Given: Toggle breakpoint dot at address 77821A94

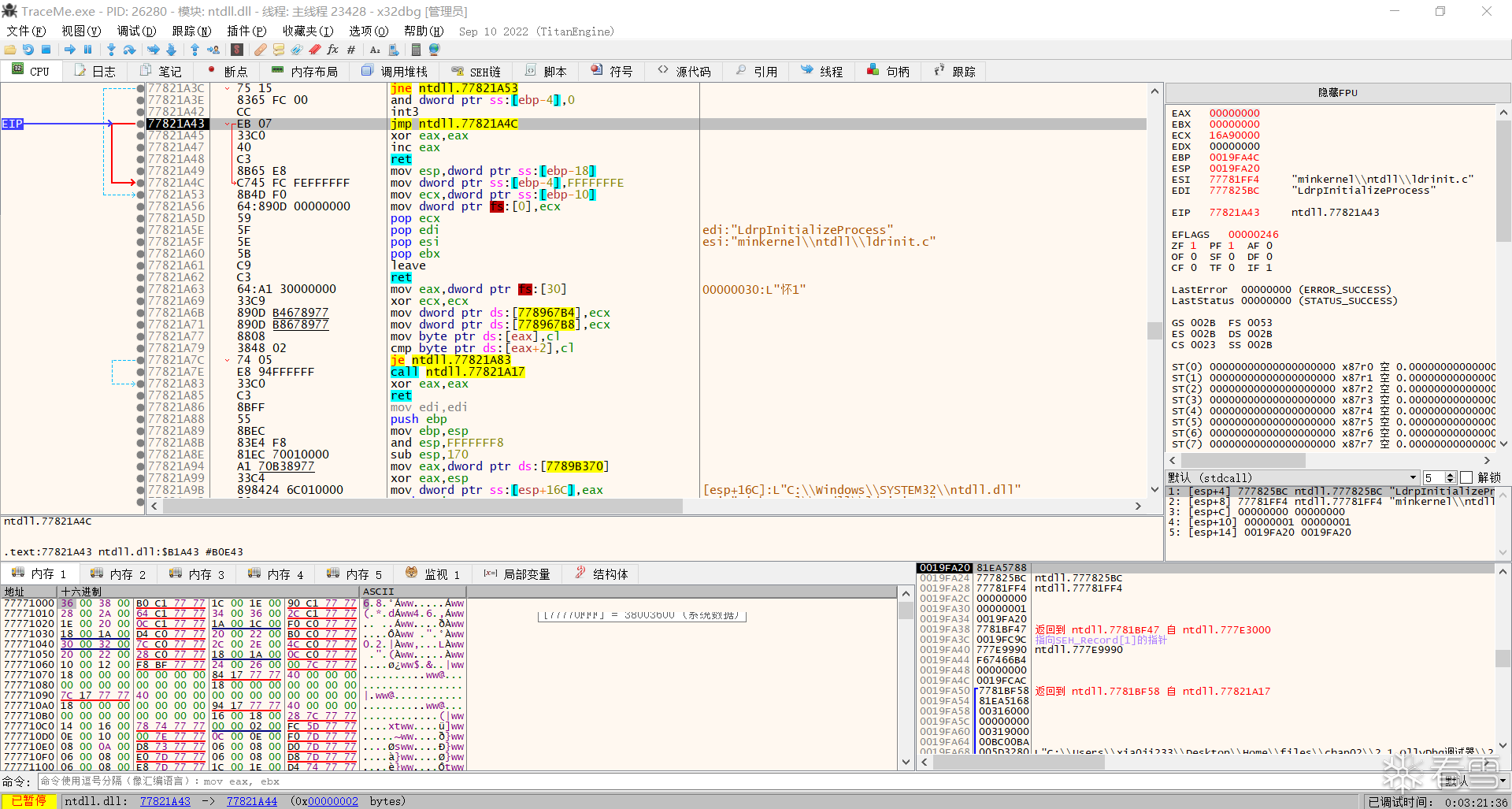Looking at the screenshot, I should click(141, 466).
